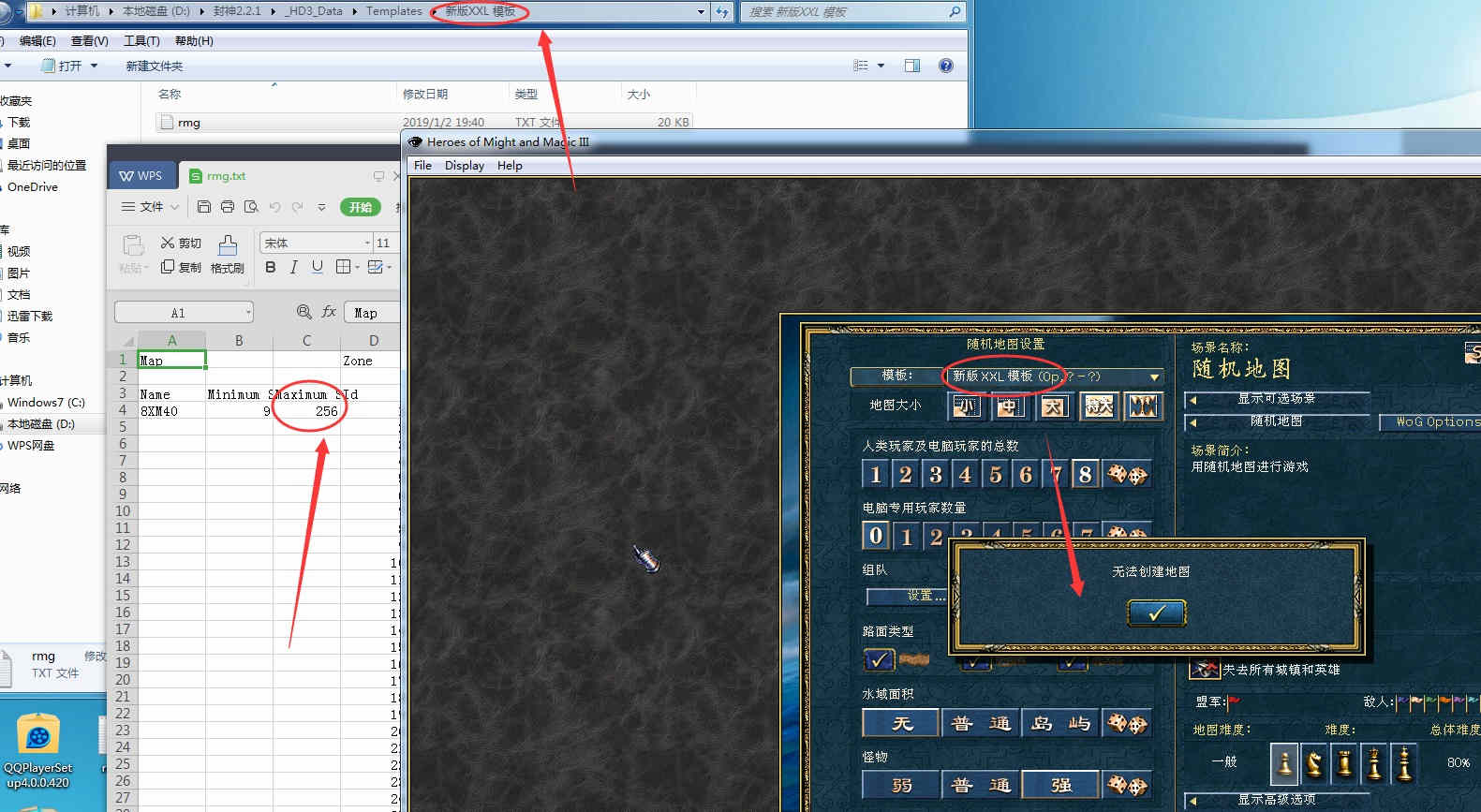
Task: Select 弱 (weak) monster strength
Action: click(x=901, y=785)
